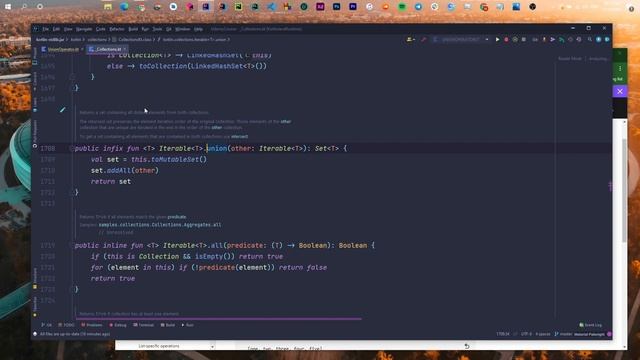The image size is (640, 360).
Task: Click the master Git branch widget
Action: 563,334
